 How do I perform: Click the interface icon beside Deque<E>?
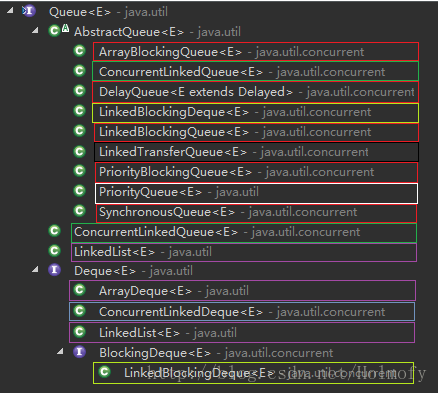click(x=54, y=270)
